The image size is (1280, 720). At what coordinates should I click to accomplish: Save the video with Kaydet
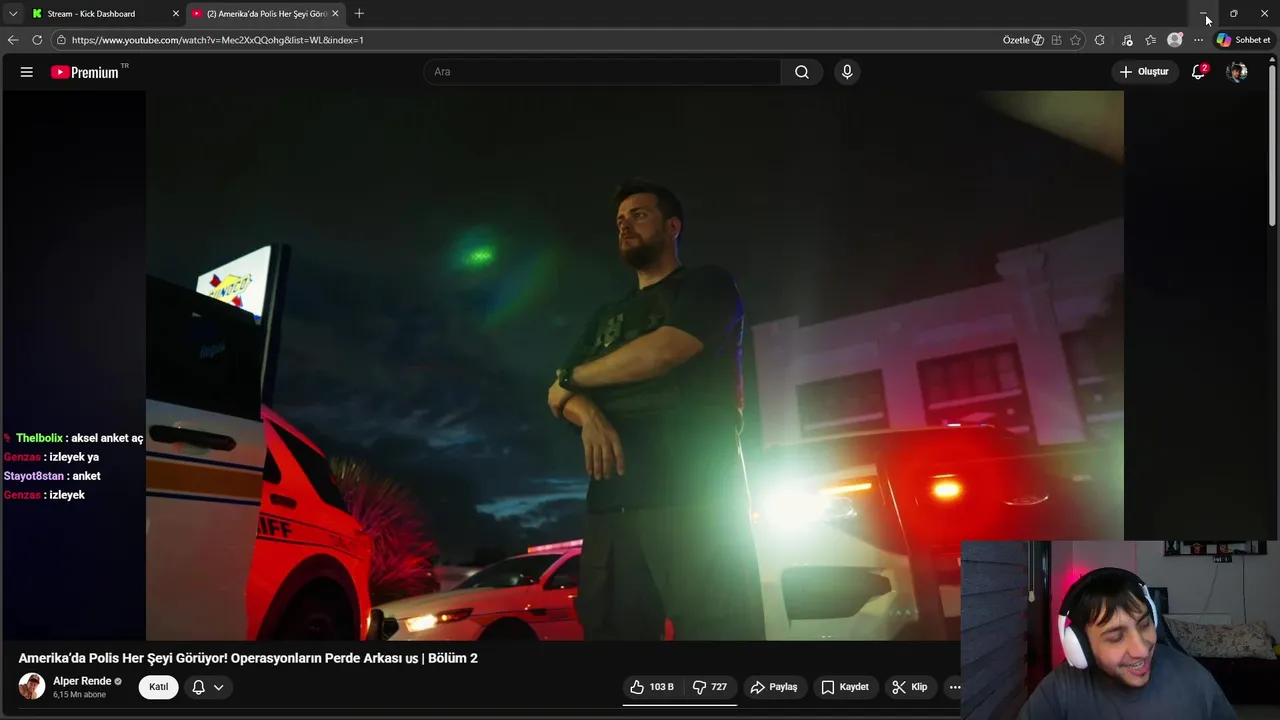pos(845,687)
